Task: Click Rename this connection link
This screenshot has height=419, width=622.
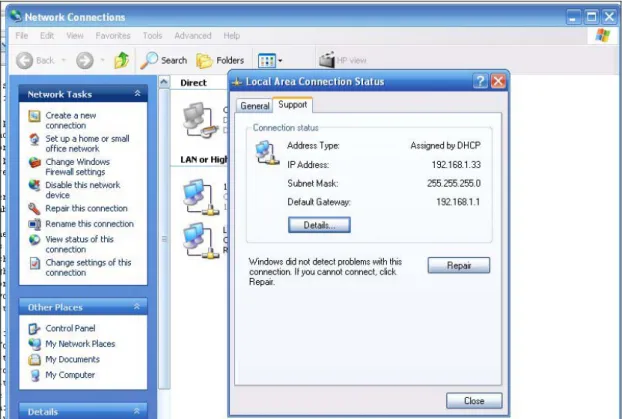Action: [89, 224]
